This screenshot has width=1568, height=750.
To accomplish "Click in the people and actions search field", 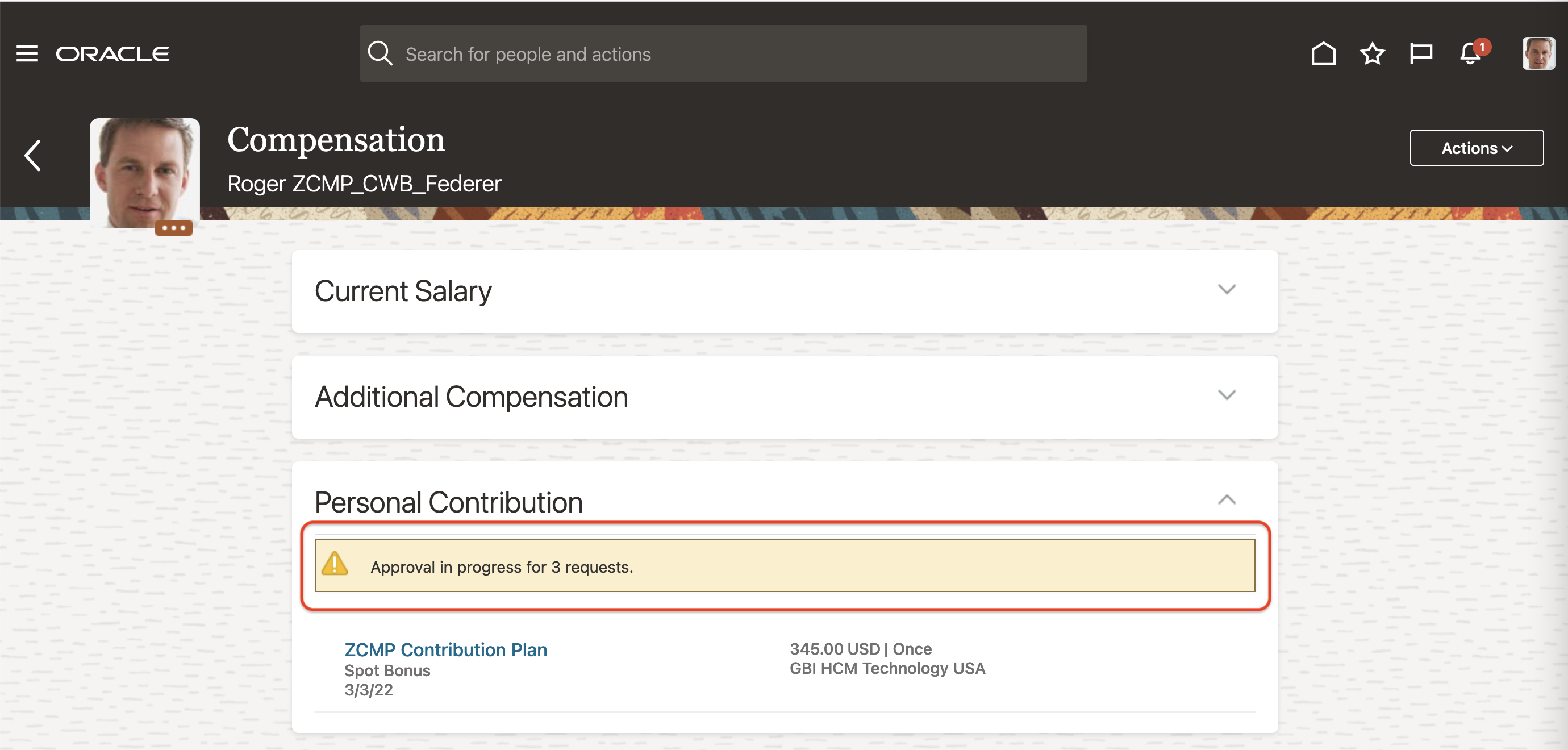I will pyautogui.click(x=731, y=54).
